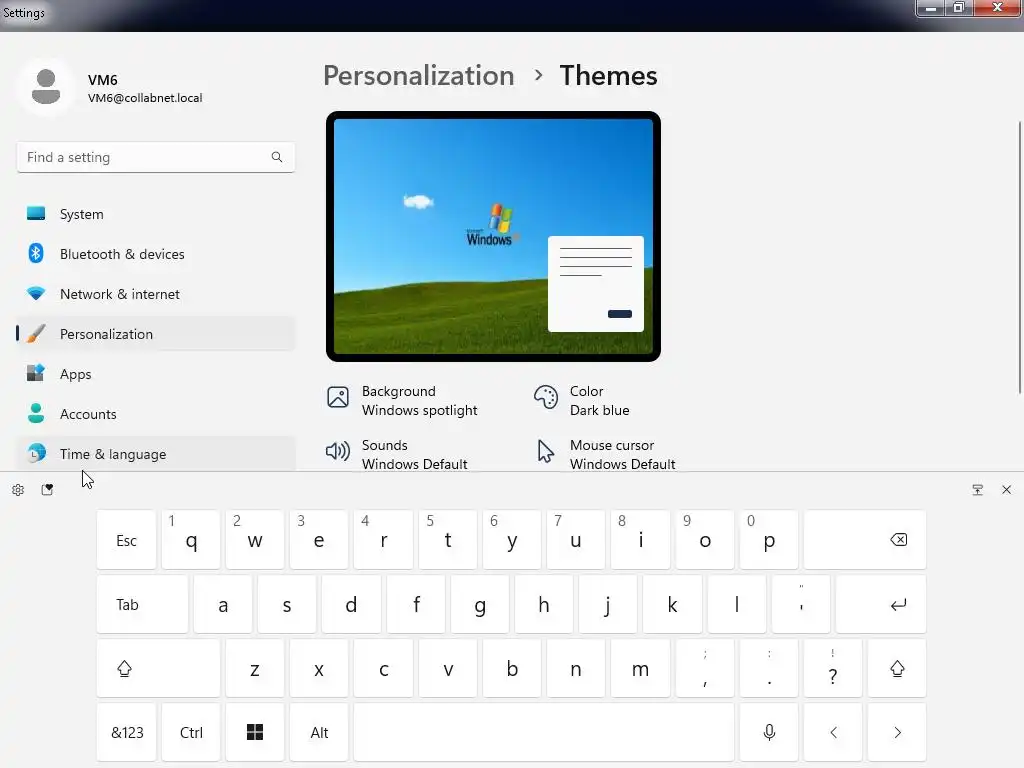The width and height of the screenshot is (1024, 768).
Task: Open Background Windows spotlight setting
Action: coord(402,400)
